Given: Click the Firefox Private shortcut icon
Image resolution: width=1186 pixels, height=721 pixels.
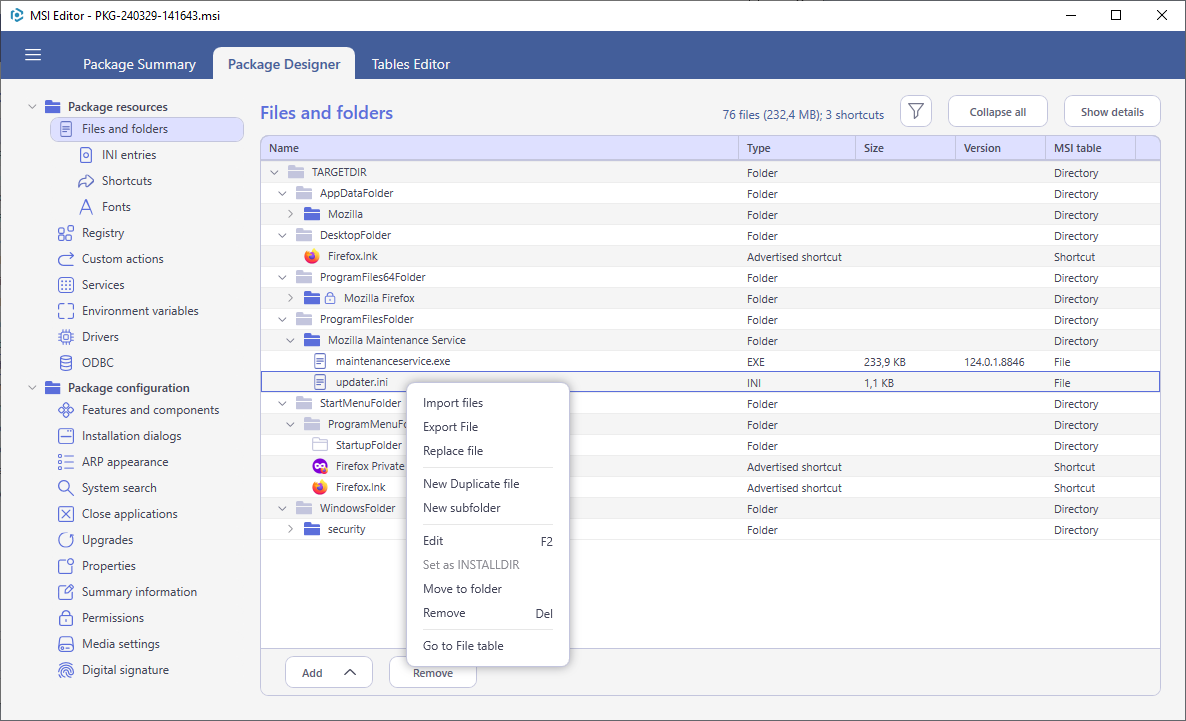Looking at the screenshot, I should 320,466.
